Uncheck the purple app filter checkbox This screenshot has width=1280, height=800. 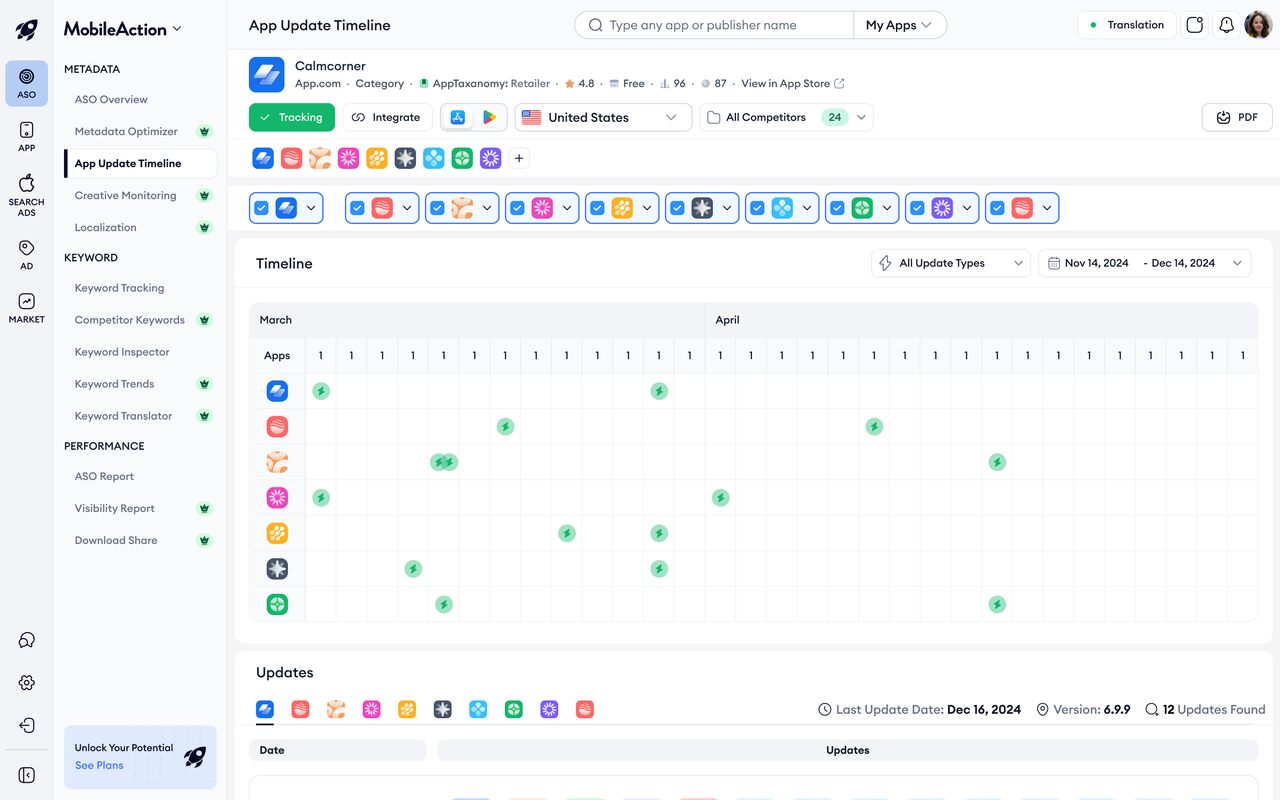[x=917, y=208]
